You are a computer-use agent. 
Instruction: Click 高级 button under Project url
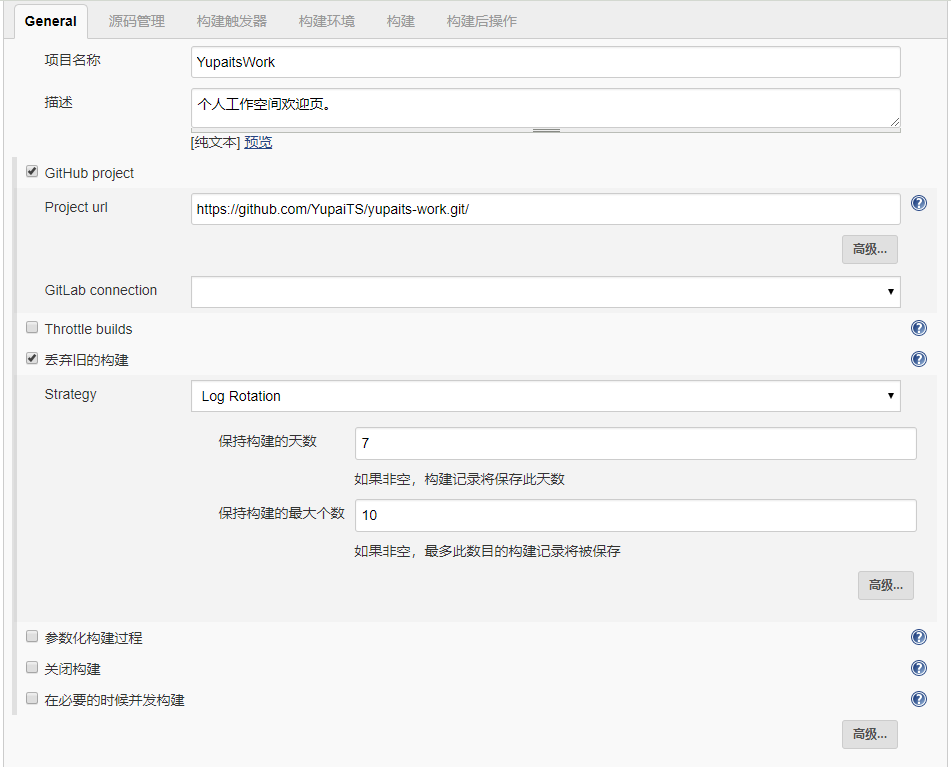click(x=869, y=249)
